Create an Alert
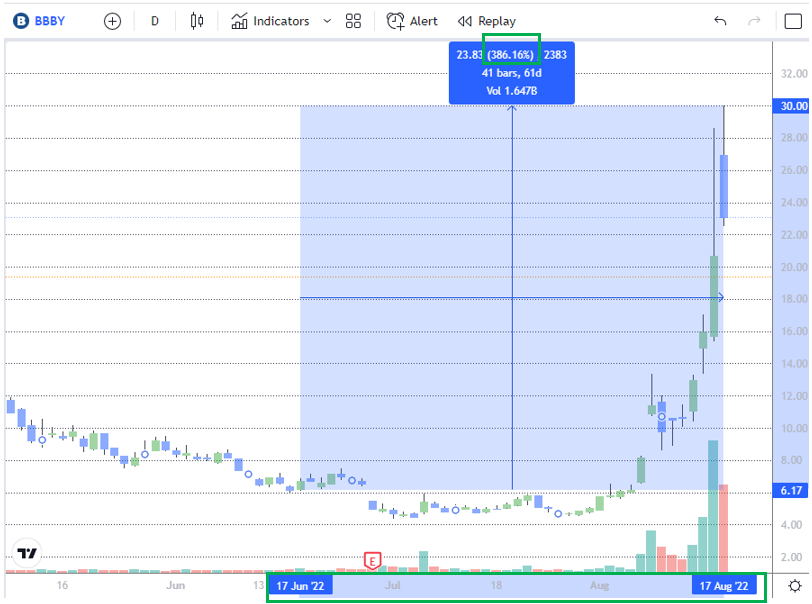Image resolution: width=812 pixels, height=604 pixels. pyautogui.click(x=412, y=21)
